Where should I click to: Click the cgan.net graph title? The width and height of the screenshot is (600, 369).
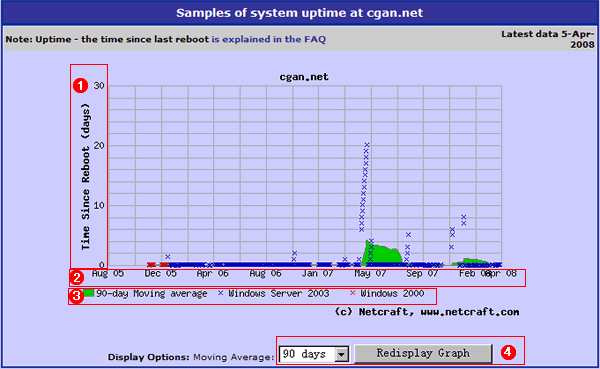point(304,77)
